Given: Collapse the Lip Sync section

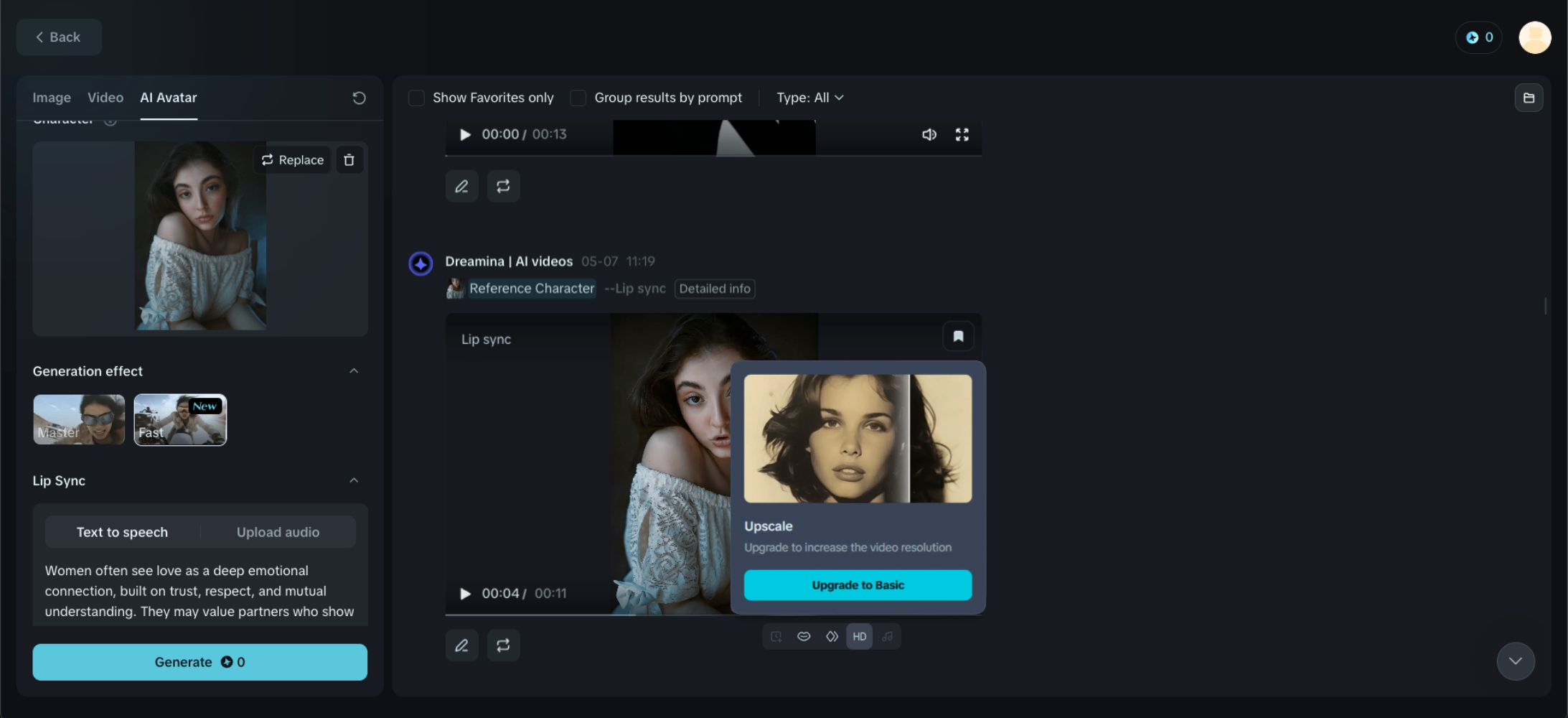Looking at the screenshot, I should 354,480.
